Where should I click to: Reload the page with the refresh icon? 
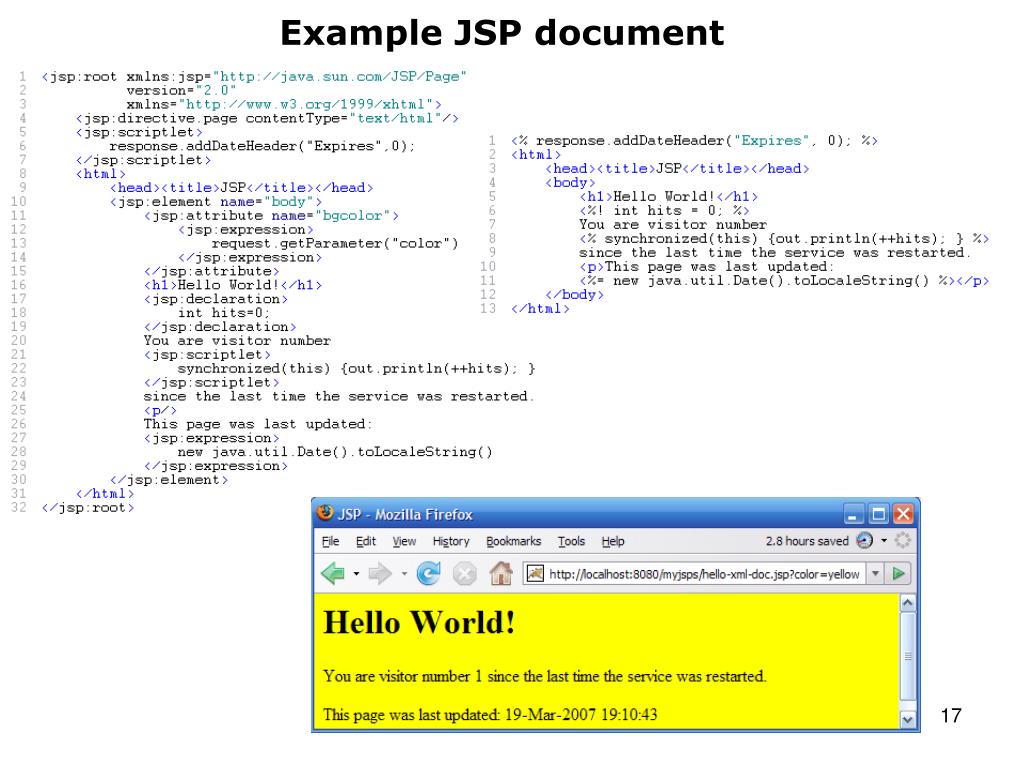point(429,574)
